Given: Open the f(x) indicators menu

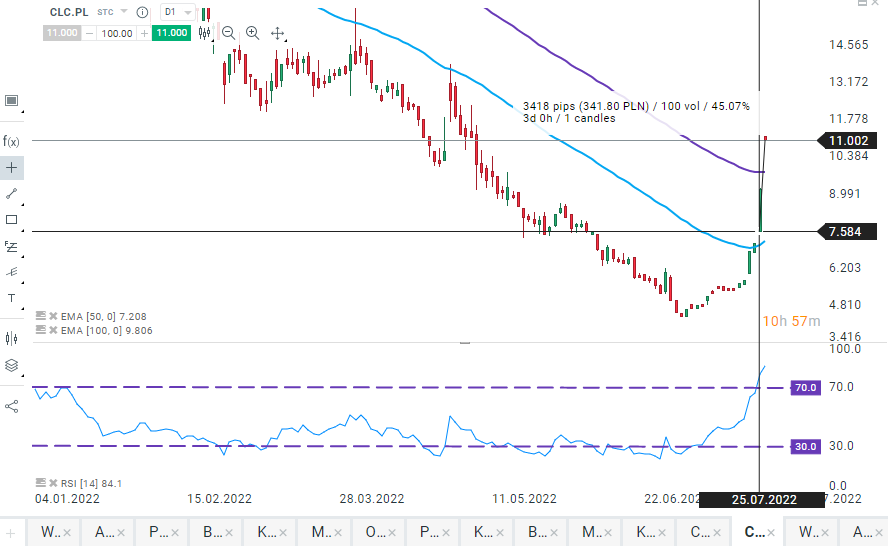Looking at the screenshot, I should click(x=11, y=141).
